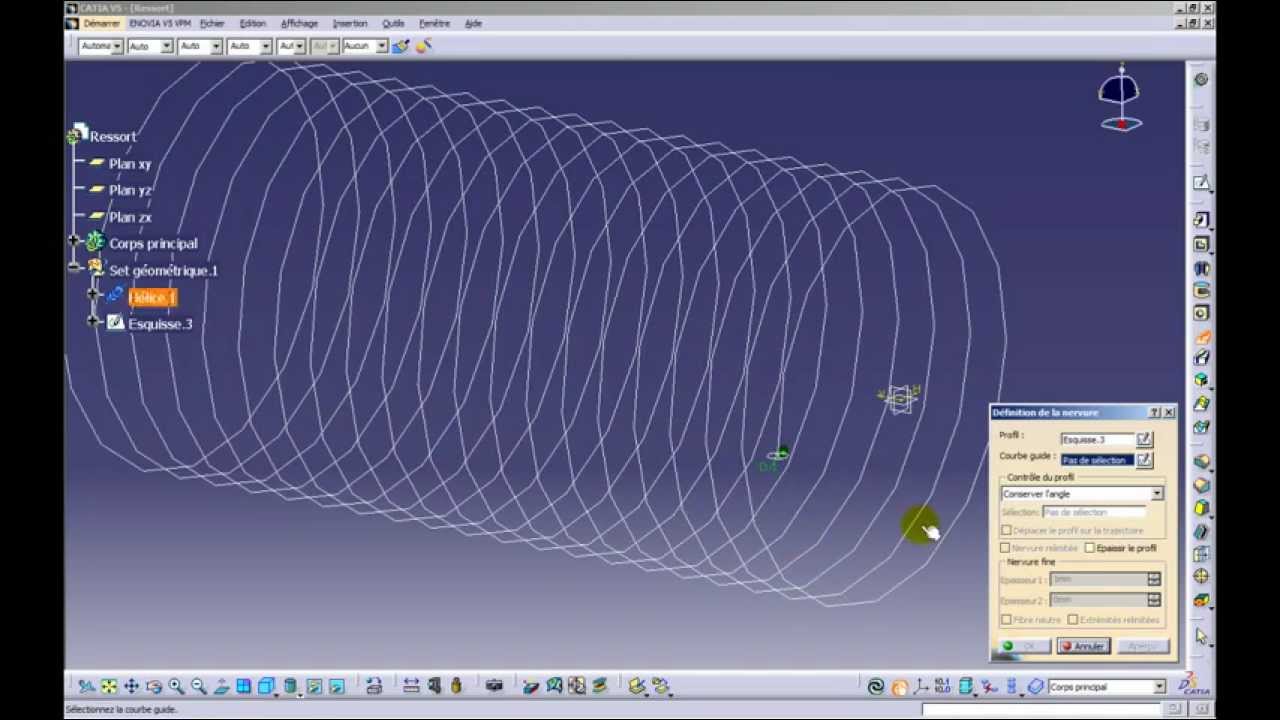Select 'Esquisse.3' in the specification tree

click(160, 324)
